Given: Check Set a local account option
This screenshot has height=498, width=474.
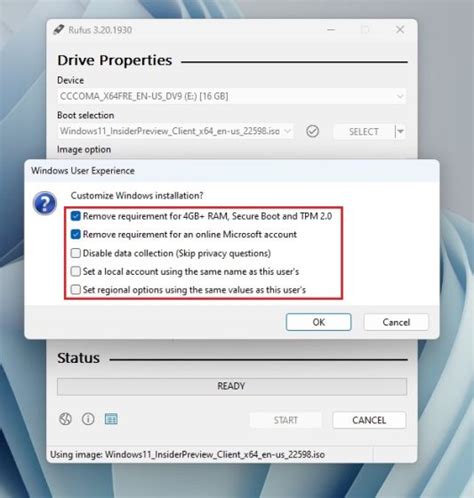Looking at the screenshot, I should (76, 271).
